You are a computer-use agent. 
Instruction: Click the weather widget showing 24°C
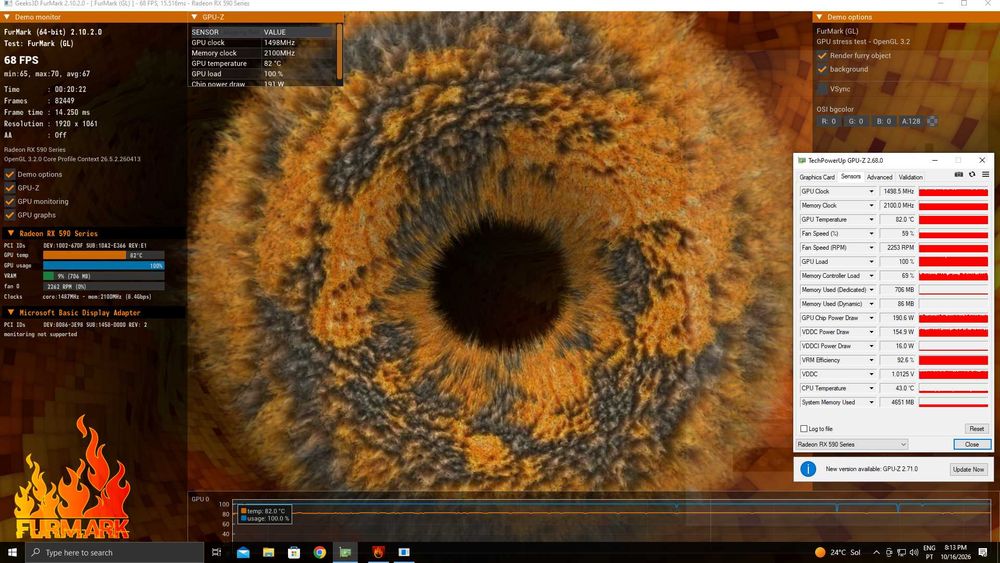coord(837,552)
